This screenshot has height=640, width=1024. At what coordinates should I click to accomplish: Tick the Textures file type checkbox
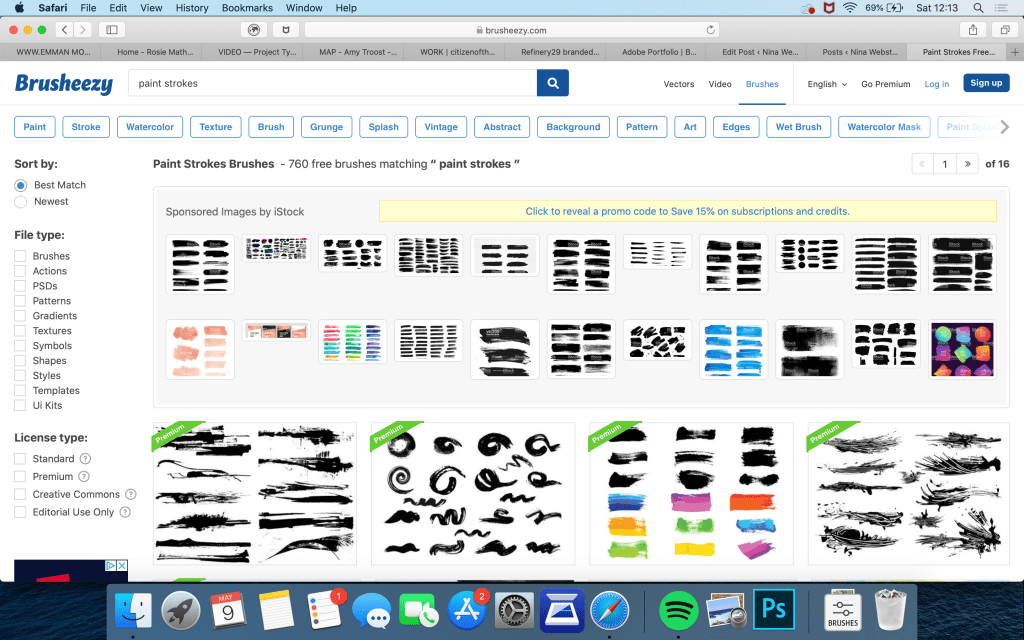(20, 331)
